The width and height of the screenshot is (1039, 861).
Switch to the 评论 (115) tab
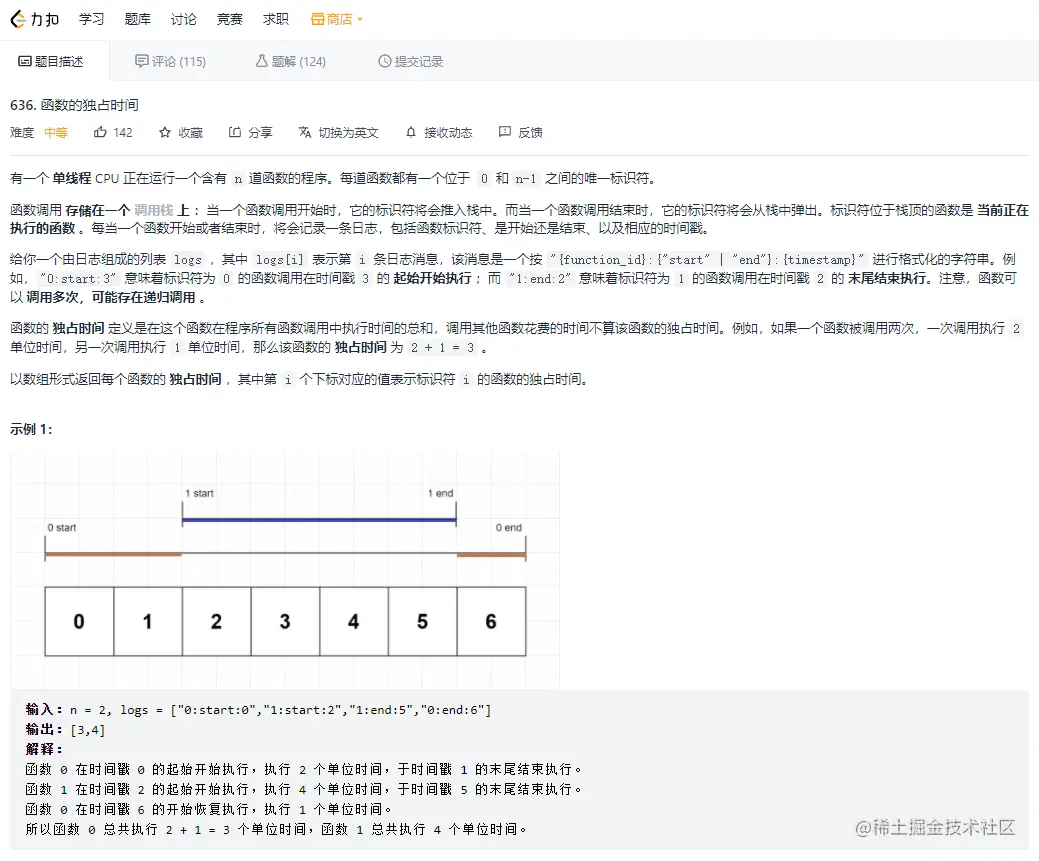(x=170, y=62)
